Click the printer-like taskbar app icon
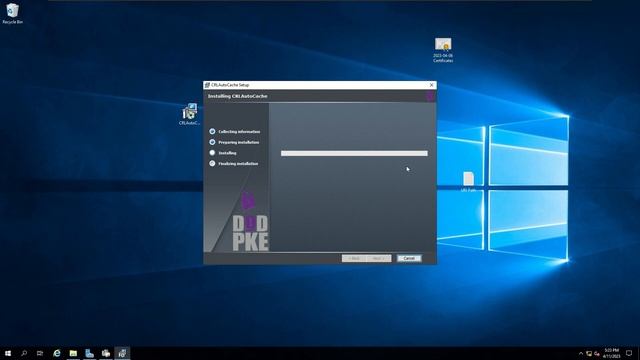Viewport: 640px width, 360px height. point(106,353)
